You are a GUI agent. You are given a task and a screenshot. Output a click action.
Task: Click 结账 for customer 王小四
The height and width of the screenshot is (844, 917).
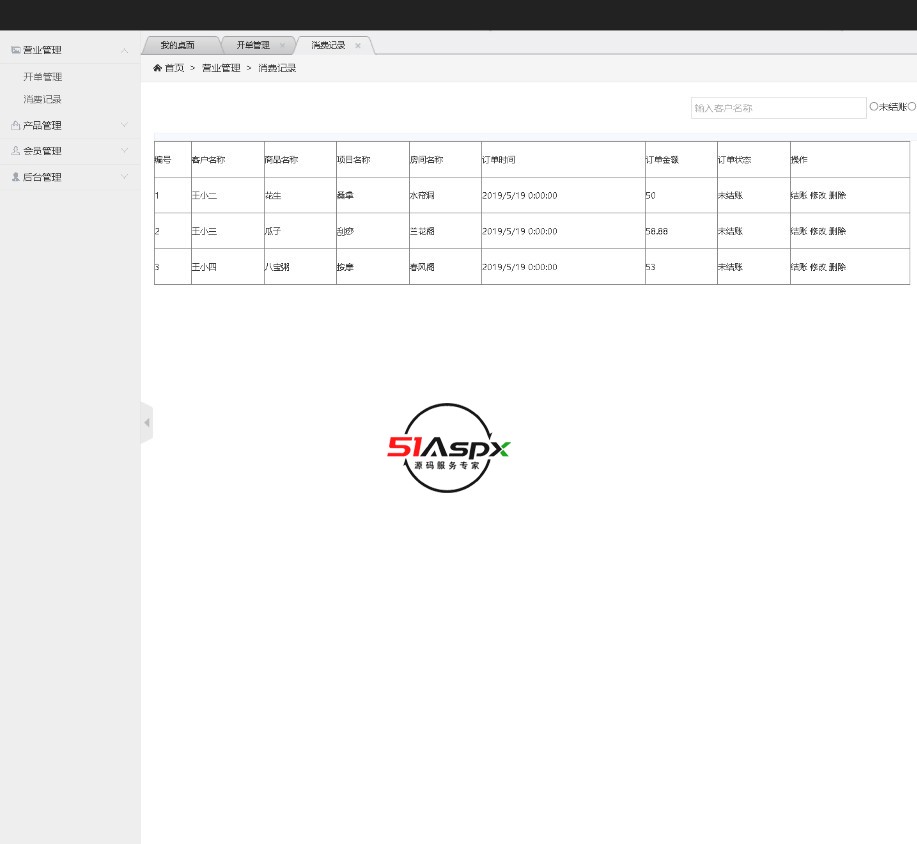click(x=799, y=267)
